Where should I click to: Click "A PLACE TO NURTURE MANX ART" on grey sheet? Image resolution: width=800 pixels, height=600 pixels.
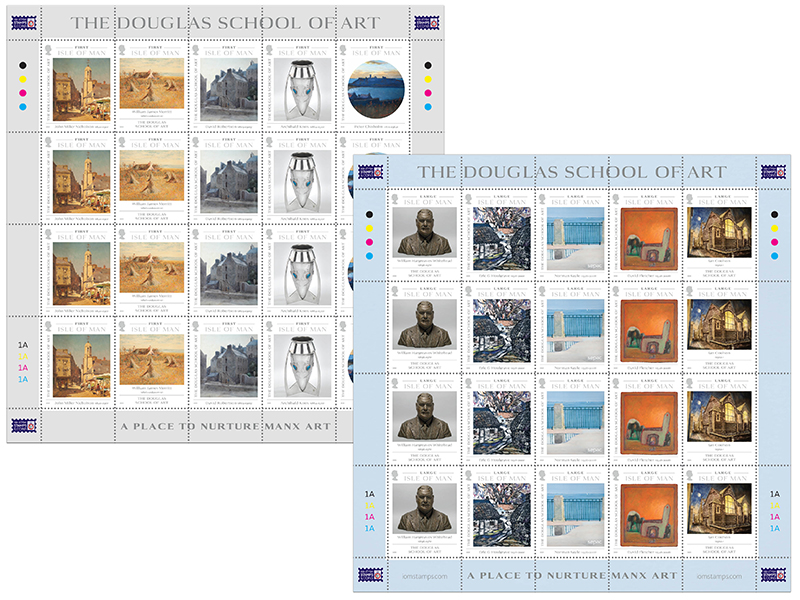click(226, 426)
